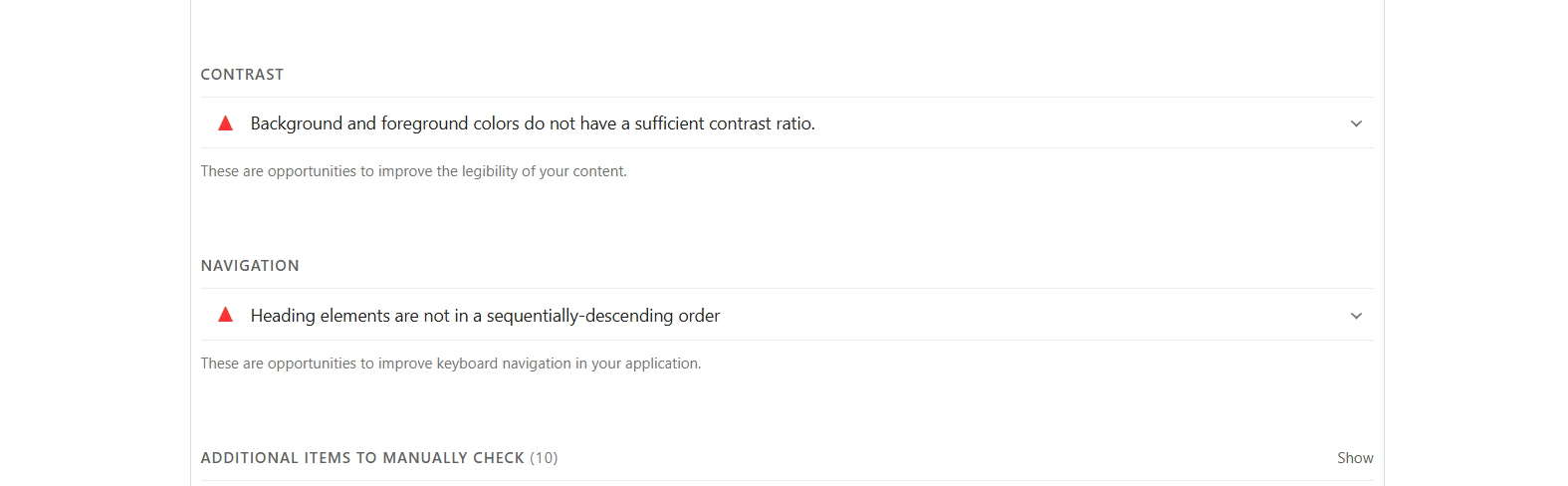Click the phrase "sufficient contrast ratio"
1568x486 pixels.
click(x=724, y=123)
